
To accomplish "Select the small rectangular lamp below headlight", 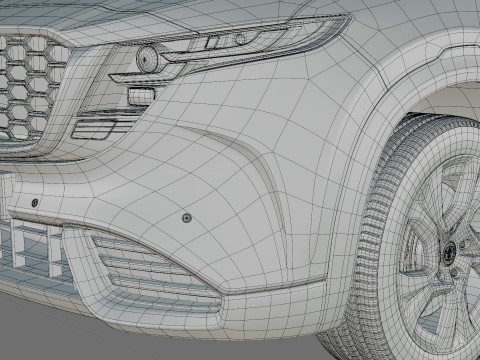I will [x=142, y=96].
